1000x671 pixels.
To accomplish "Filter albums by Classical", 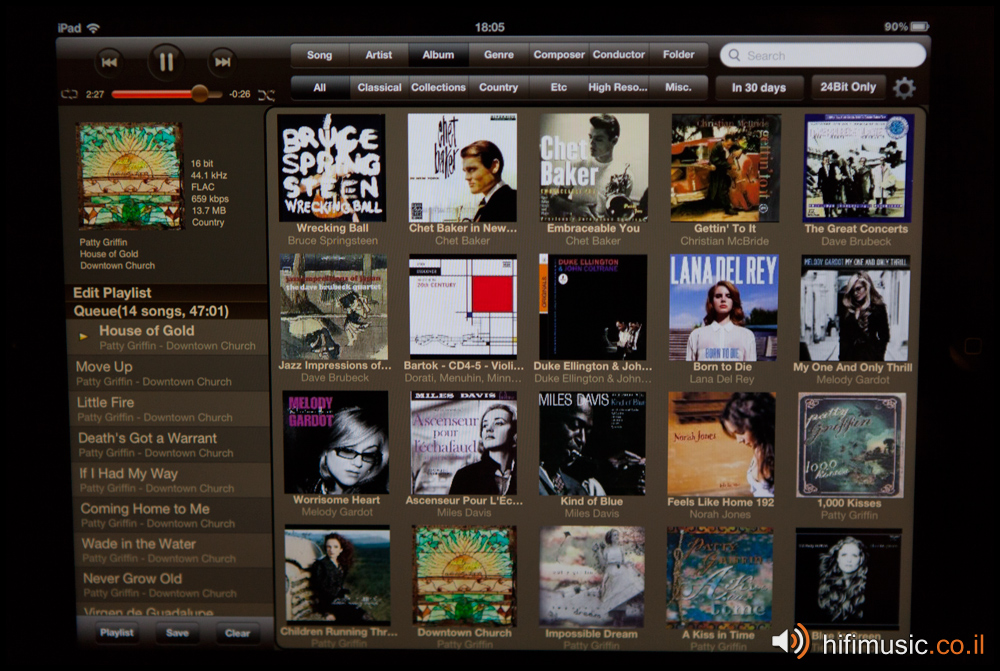I will click(x=379, y=87).
